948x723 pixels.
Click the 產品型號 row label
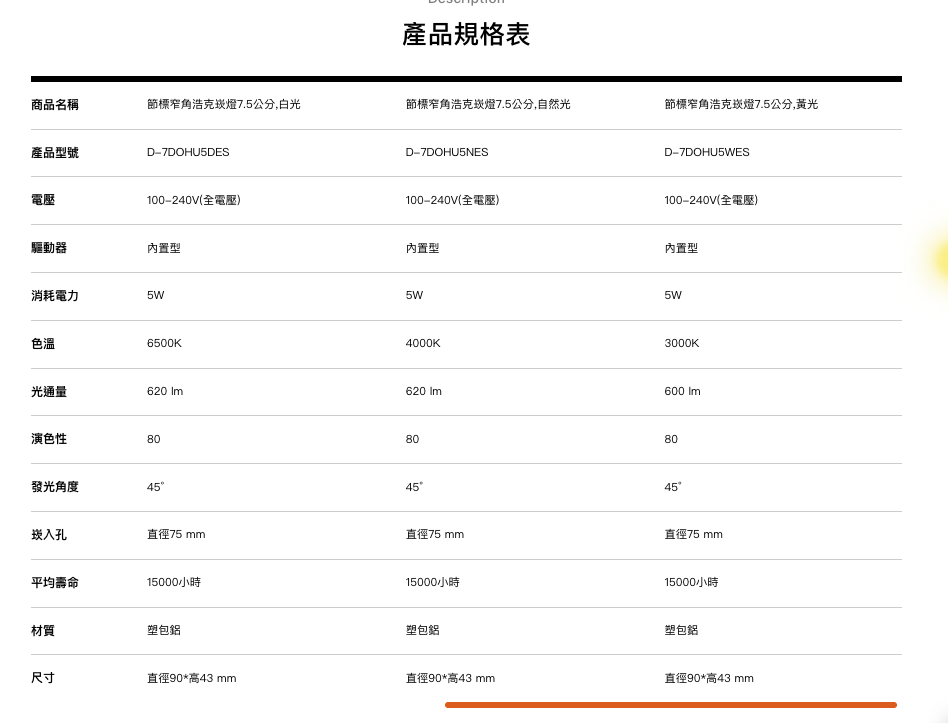[55, 153]
